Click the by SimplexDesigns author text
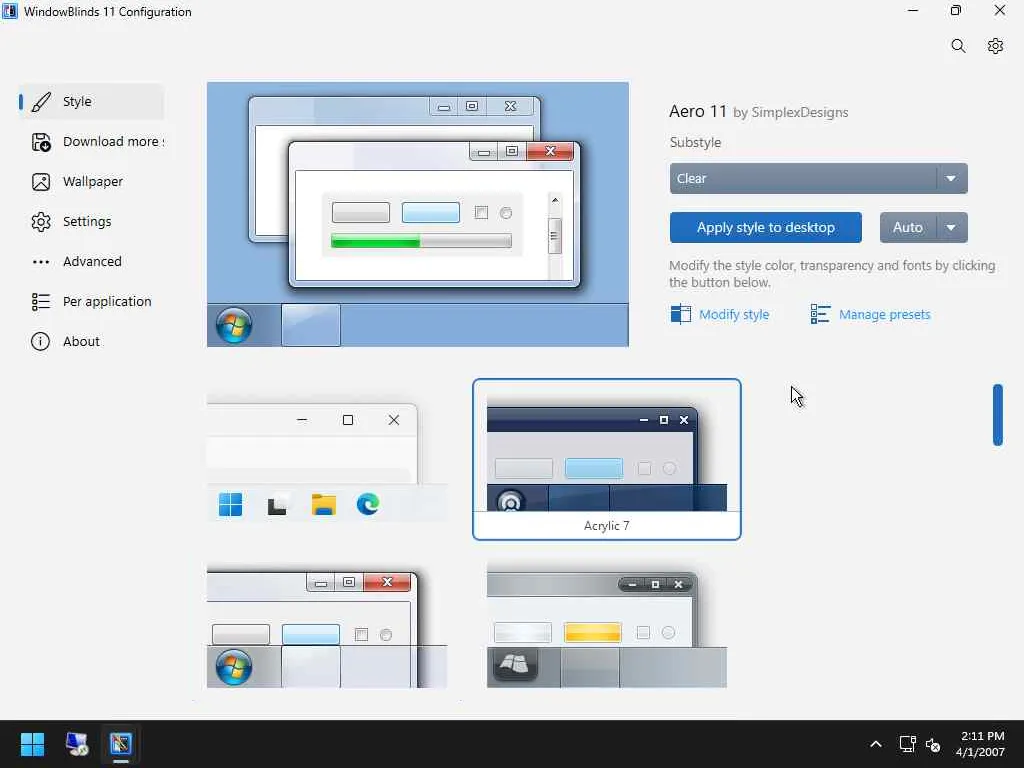This screenshot has width=1024, height=768. pyautogui.click(x=790, y=112)
